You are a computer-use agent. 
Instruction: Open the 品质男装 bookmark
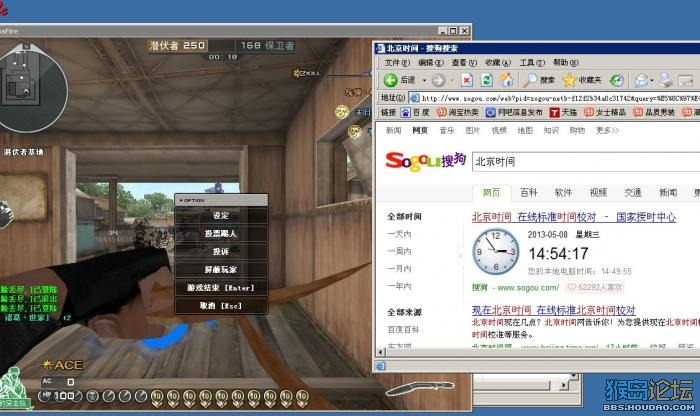point(654,112)
